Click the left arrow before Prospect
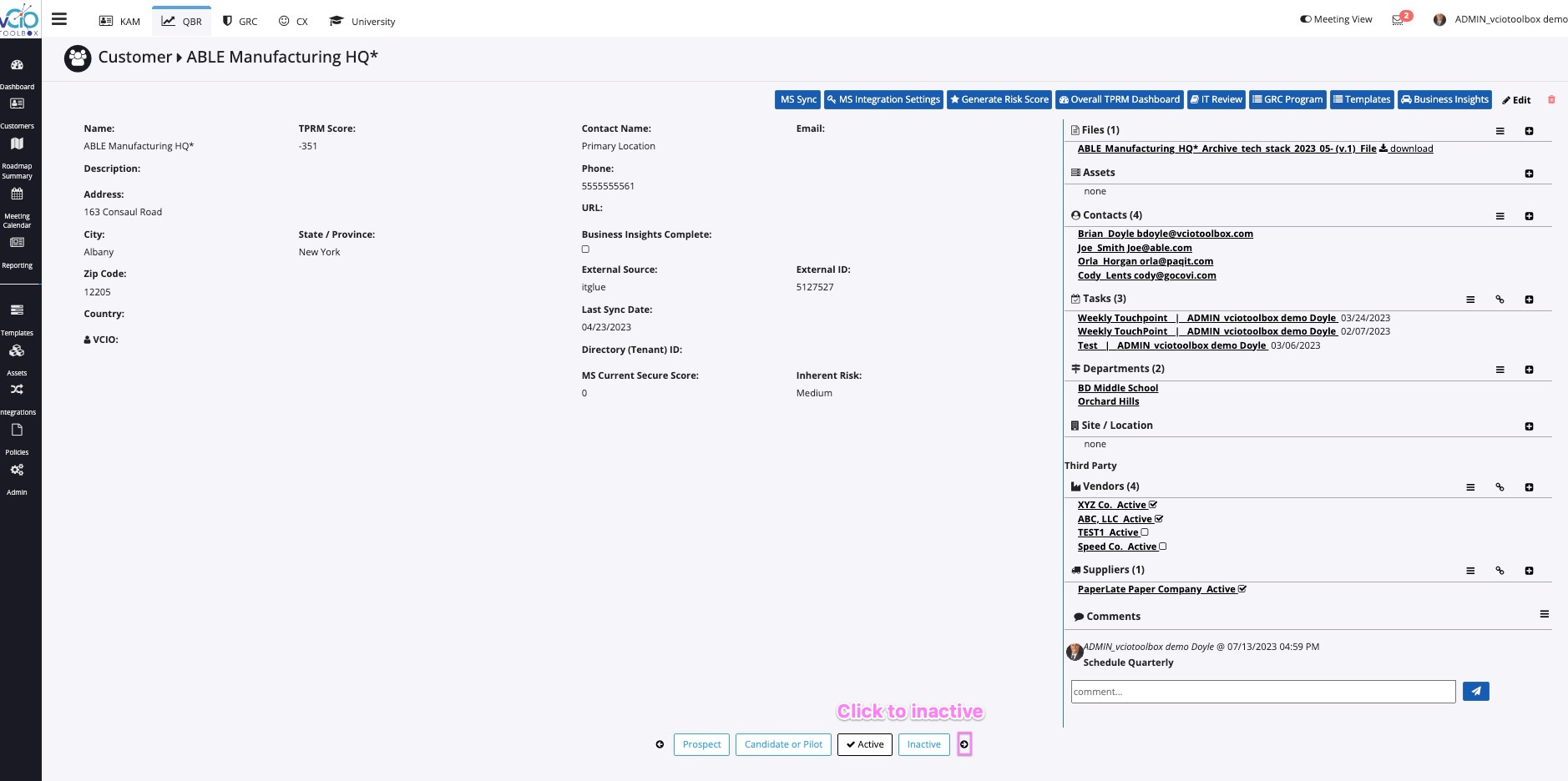 click(660, 744)
